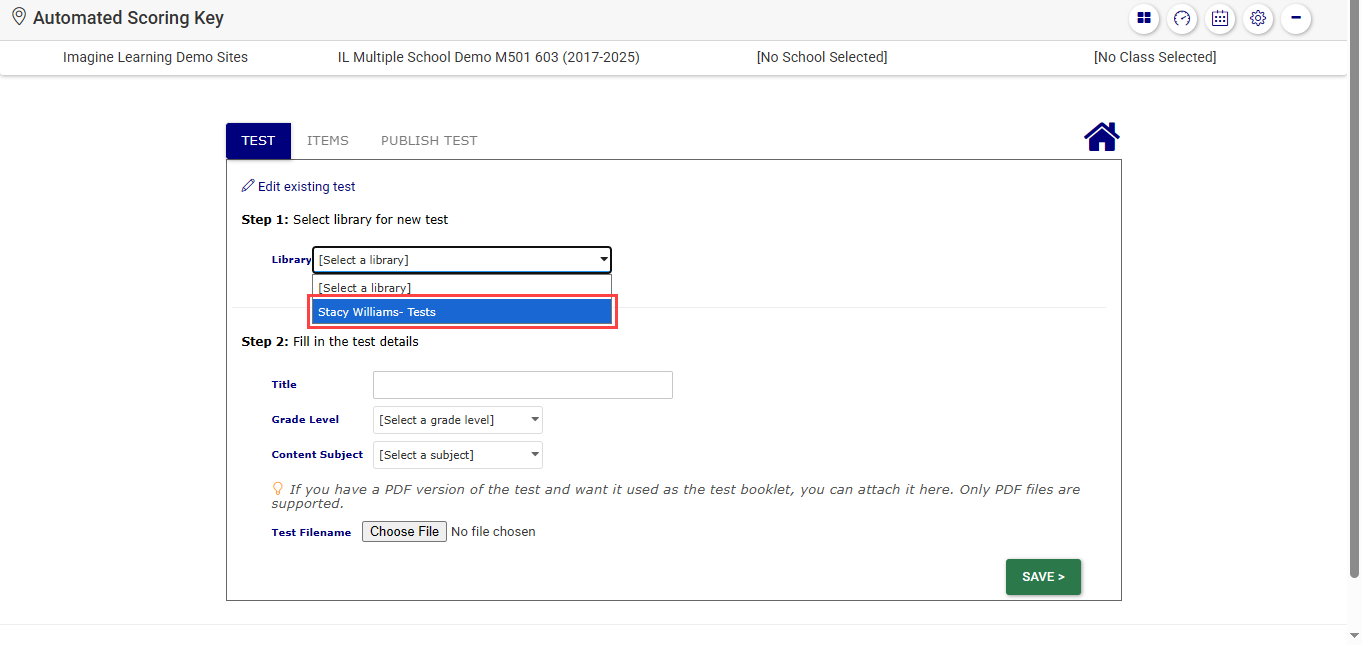The image size is (1362, 645).
Task: Click the location pin beside Automated Scoring Key
Action: (17, 17)
